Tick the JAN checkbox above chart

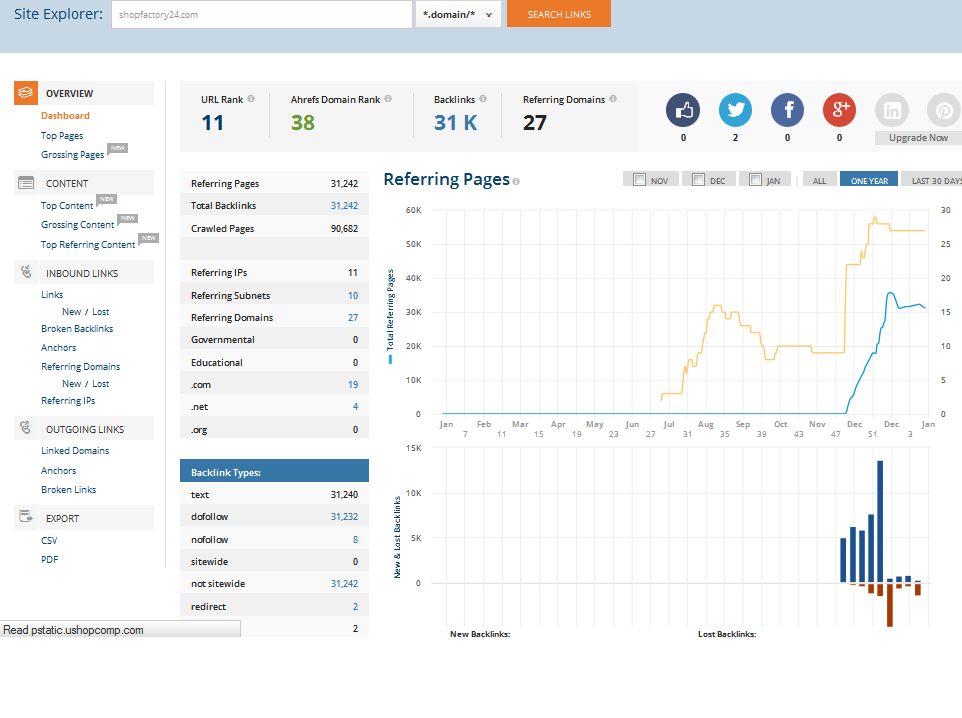tap(755, 180)
